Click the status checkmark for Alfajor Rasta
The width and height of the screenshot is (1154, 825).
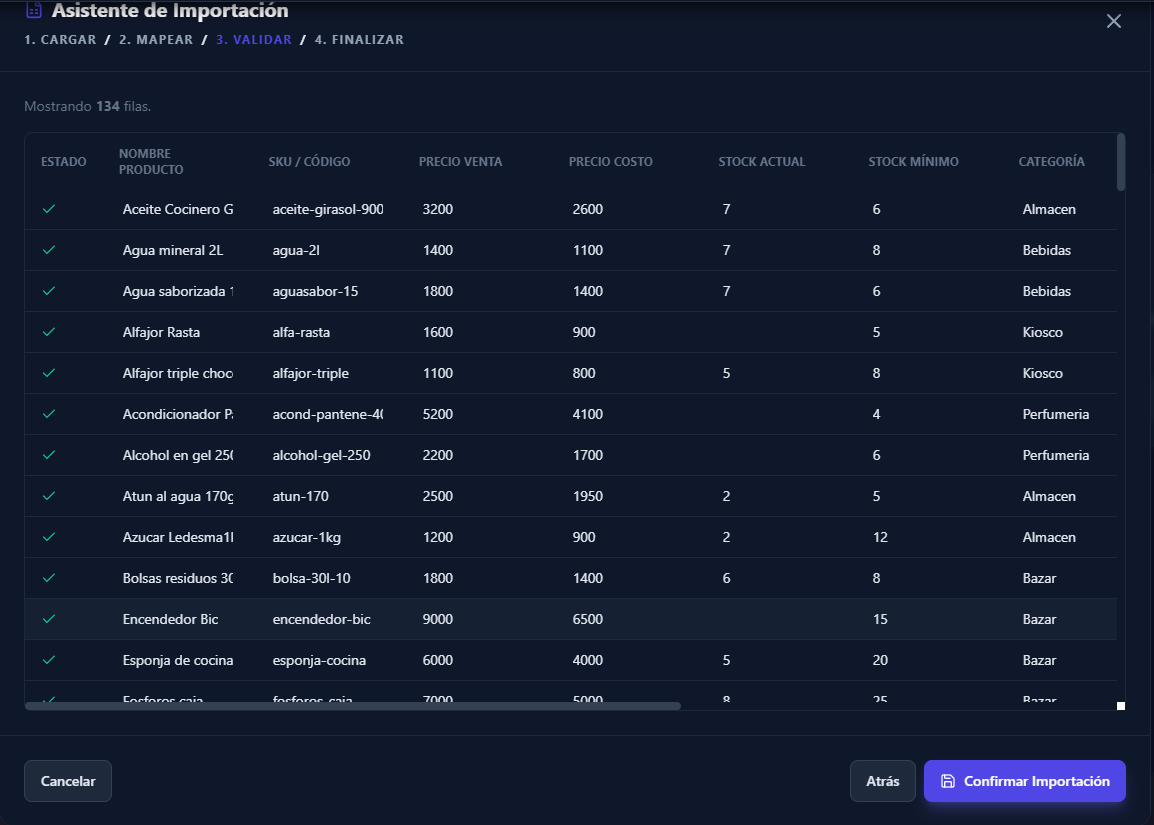49,332
